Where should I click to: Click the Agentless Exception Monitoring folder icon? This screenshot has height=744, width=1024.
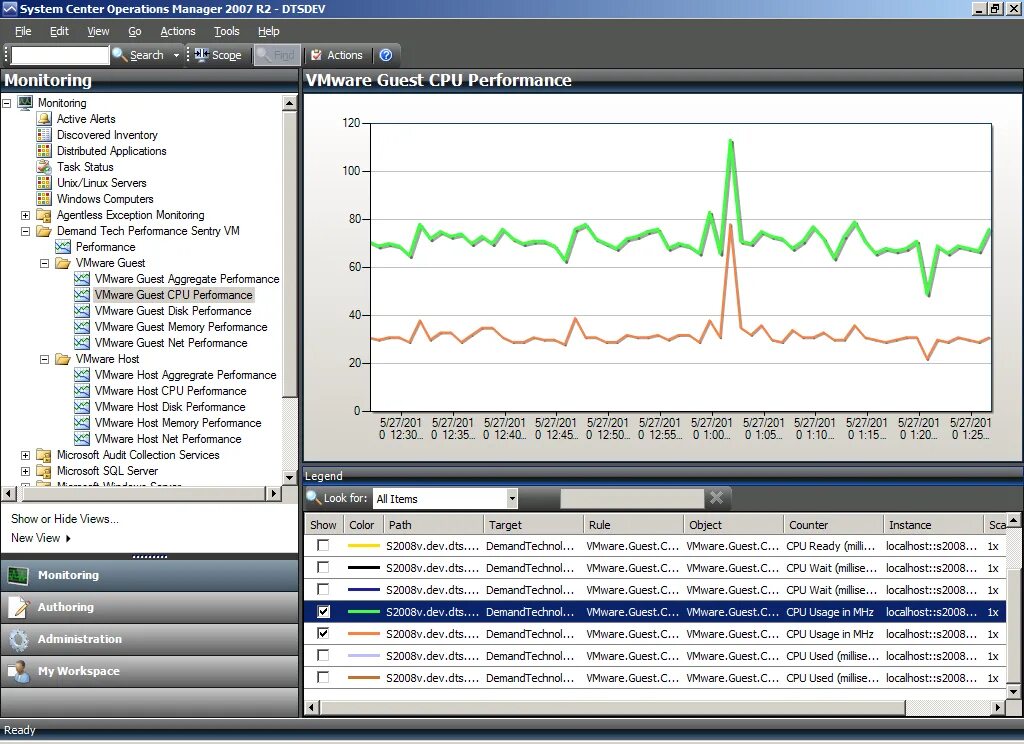44,215
